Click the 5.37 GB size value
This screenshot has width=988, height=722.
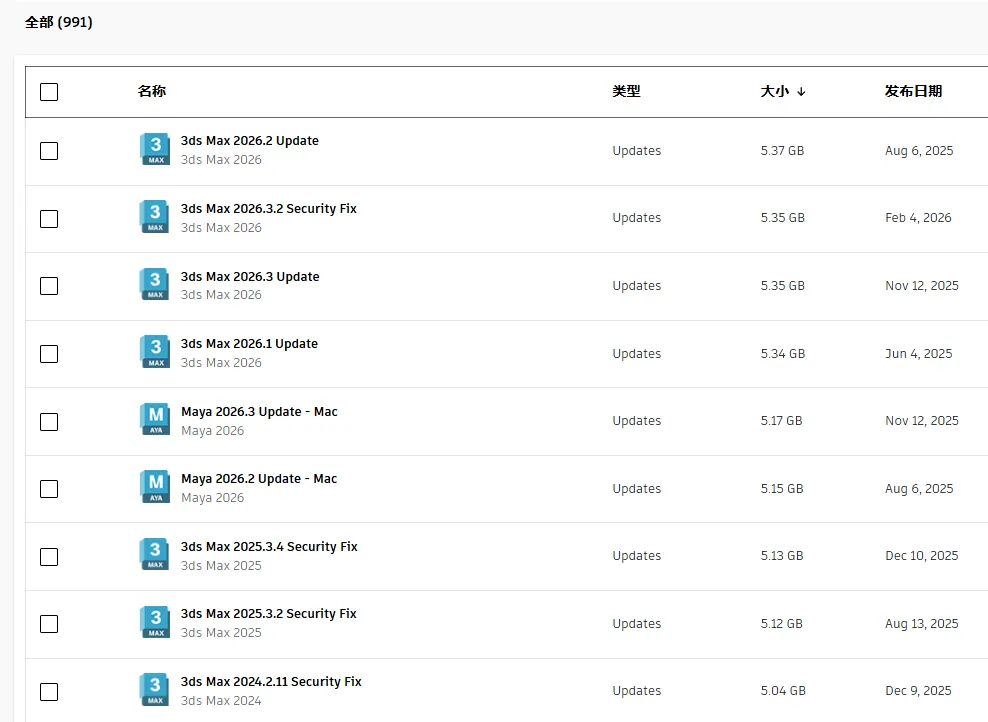point(782,151)
